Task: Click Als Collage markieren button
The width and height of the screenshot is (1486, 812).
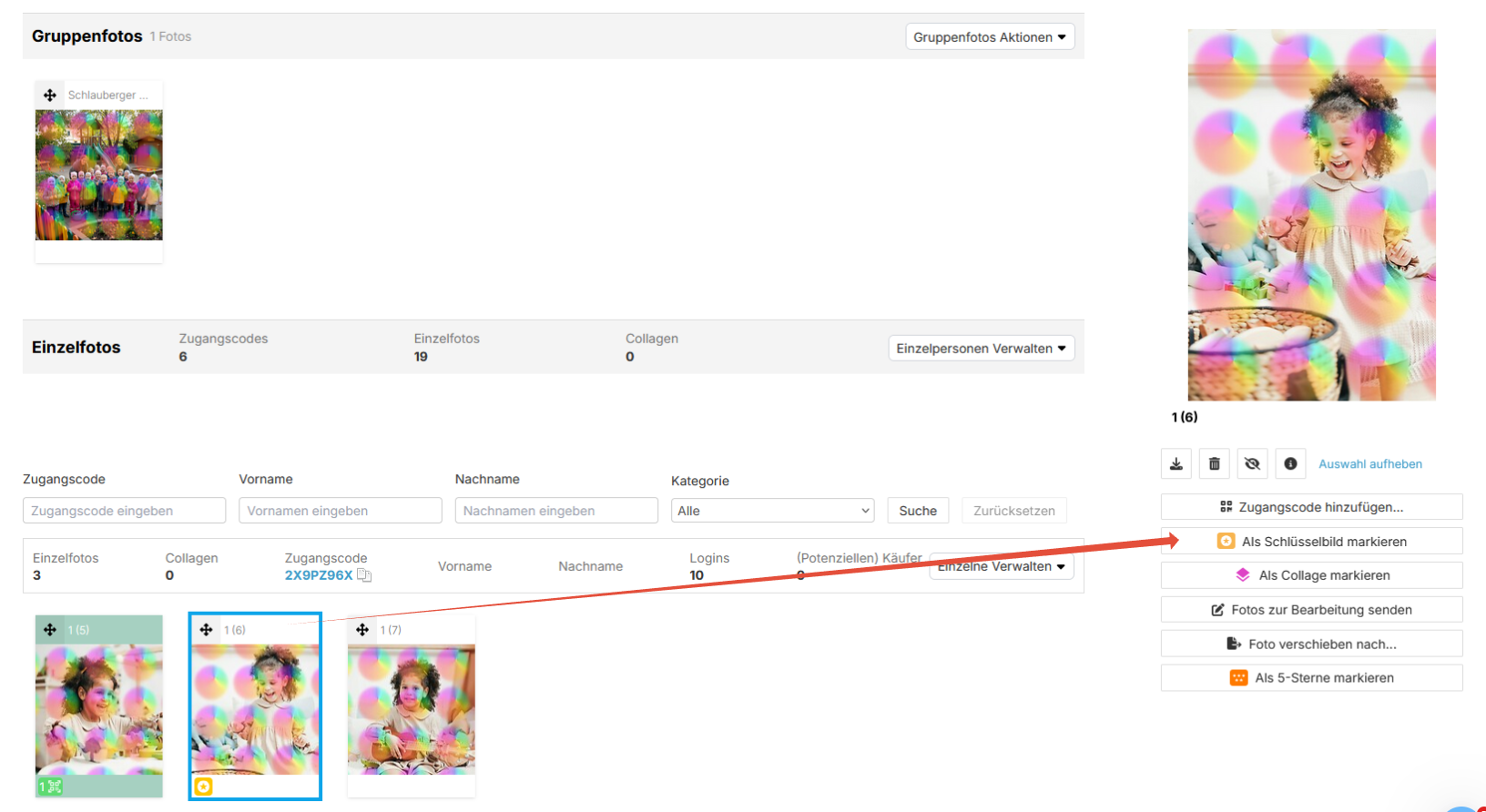Action: pos(1312,575)
